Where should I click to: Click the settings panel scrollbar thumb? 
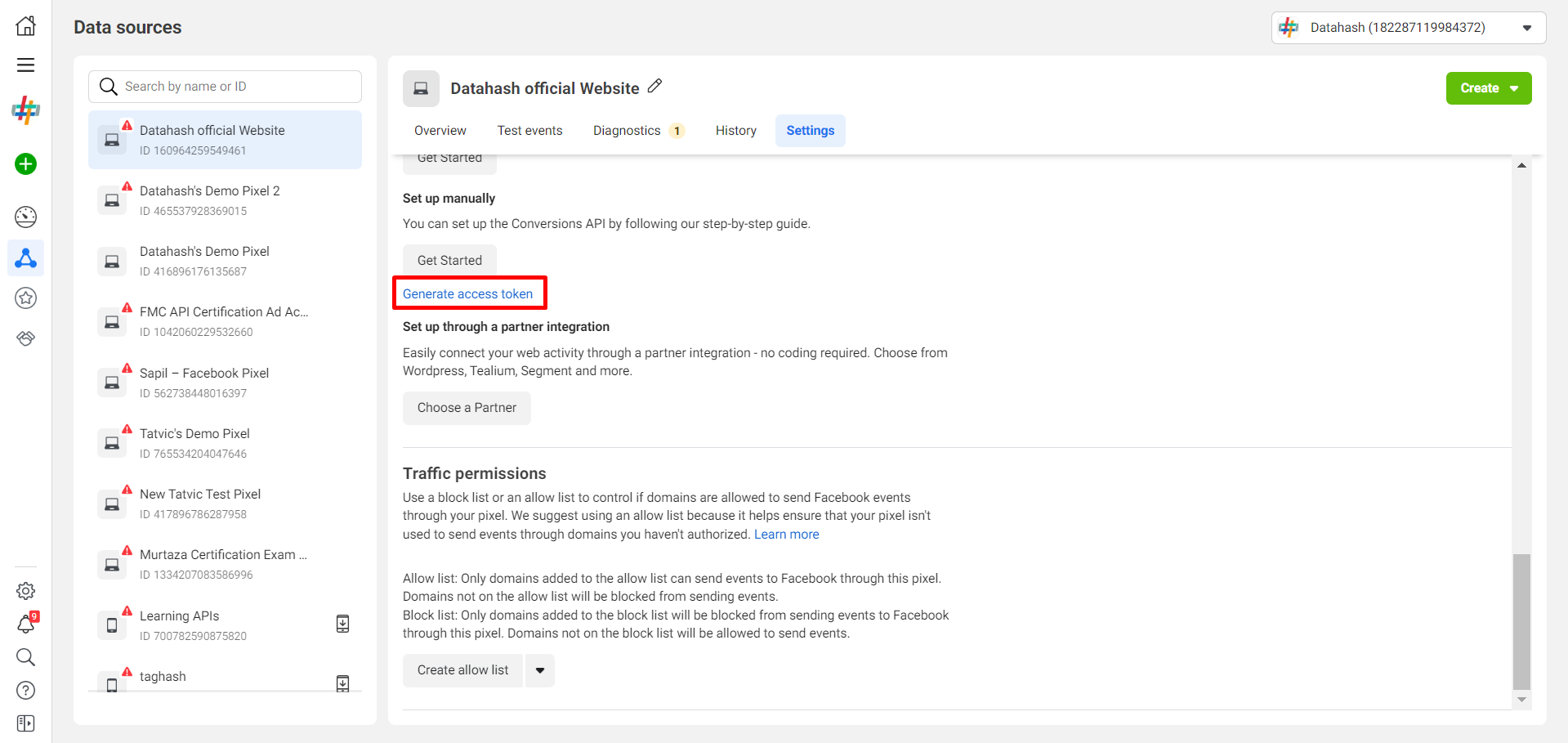pyautogui.click(x=1521, y=622)
